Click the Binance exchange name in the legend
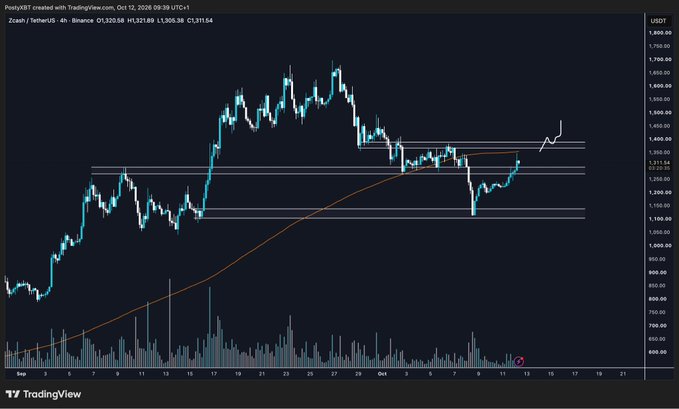 click(83, 20)
